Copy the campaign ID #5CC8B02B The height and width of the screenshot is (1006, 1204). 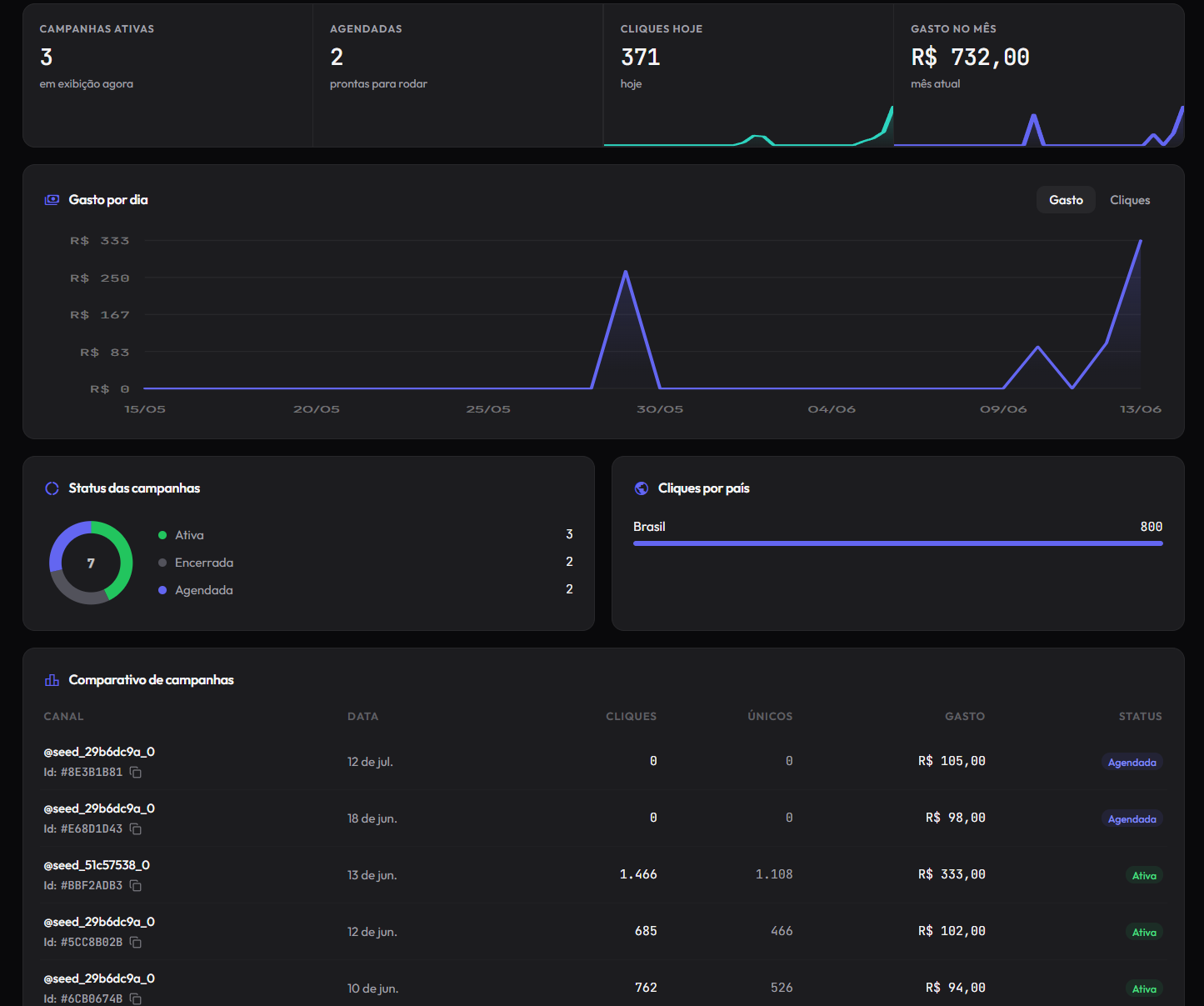(x=136, y=943)
